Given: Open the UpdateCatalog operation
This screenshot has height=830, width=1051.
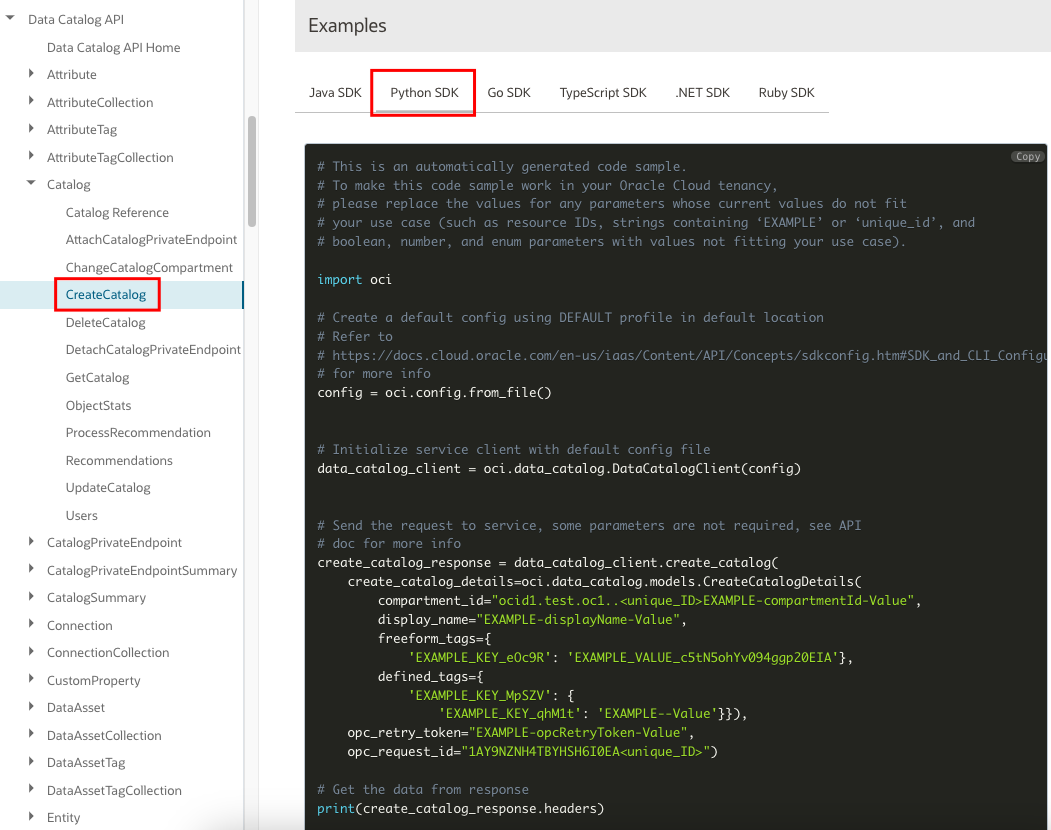Looking at the screenshot, I should coord(108,487).
